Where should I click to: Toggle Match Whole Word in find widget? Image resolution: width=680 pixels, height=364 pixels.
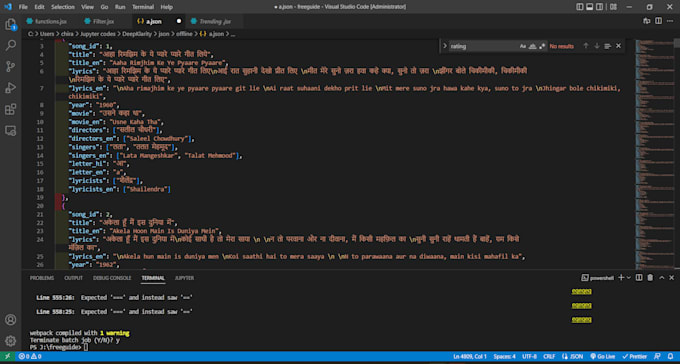point(533,46)
